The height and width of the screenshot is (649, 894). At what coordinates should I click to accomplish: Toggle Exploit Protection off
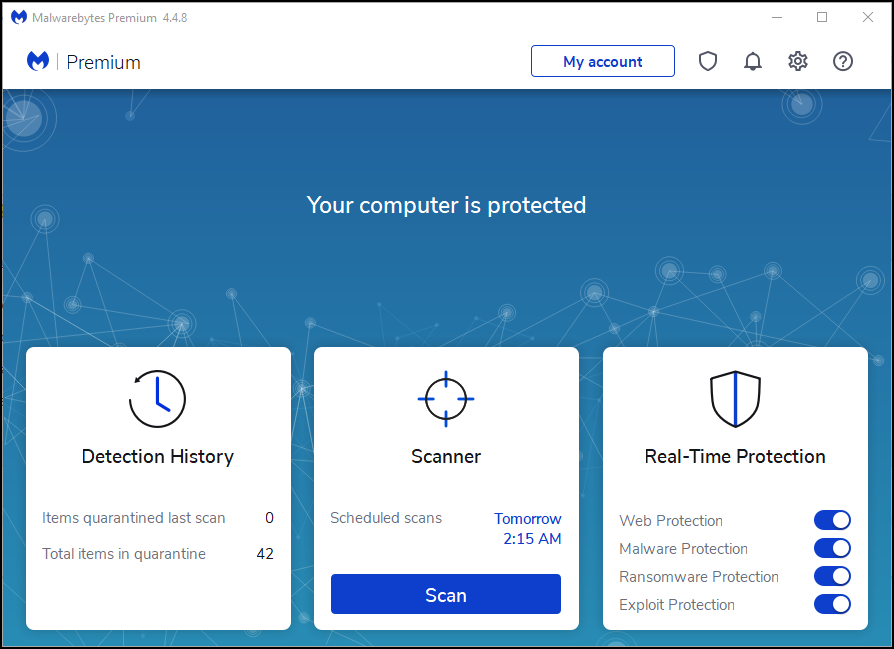pyautogui.click(x=832, y=604)
